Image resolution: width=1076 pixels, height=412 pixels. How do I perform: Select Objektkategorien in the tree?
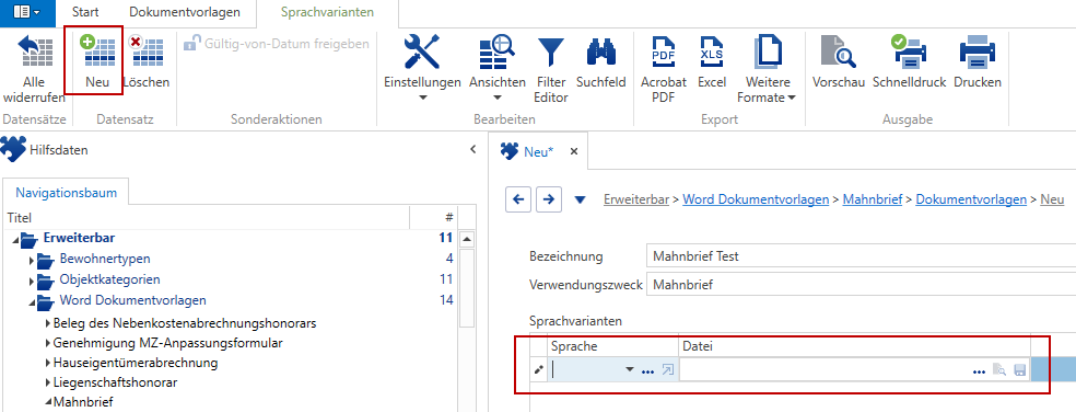click(x=110, y=279)
